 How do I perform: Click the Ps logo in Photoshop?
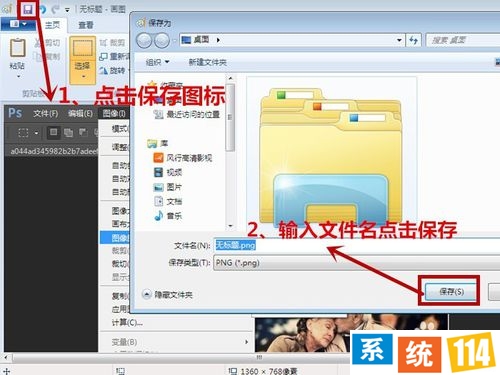coord(15,113)
